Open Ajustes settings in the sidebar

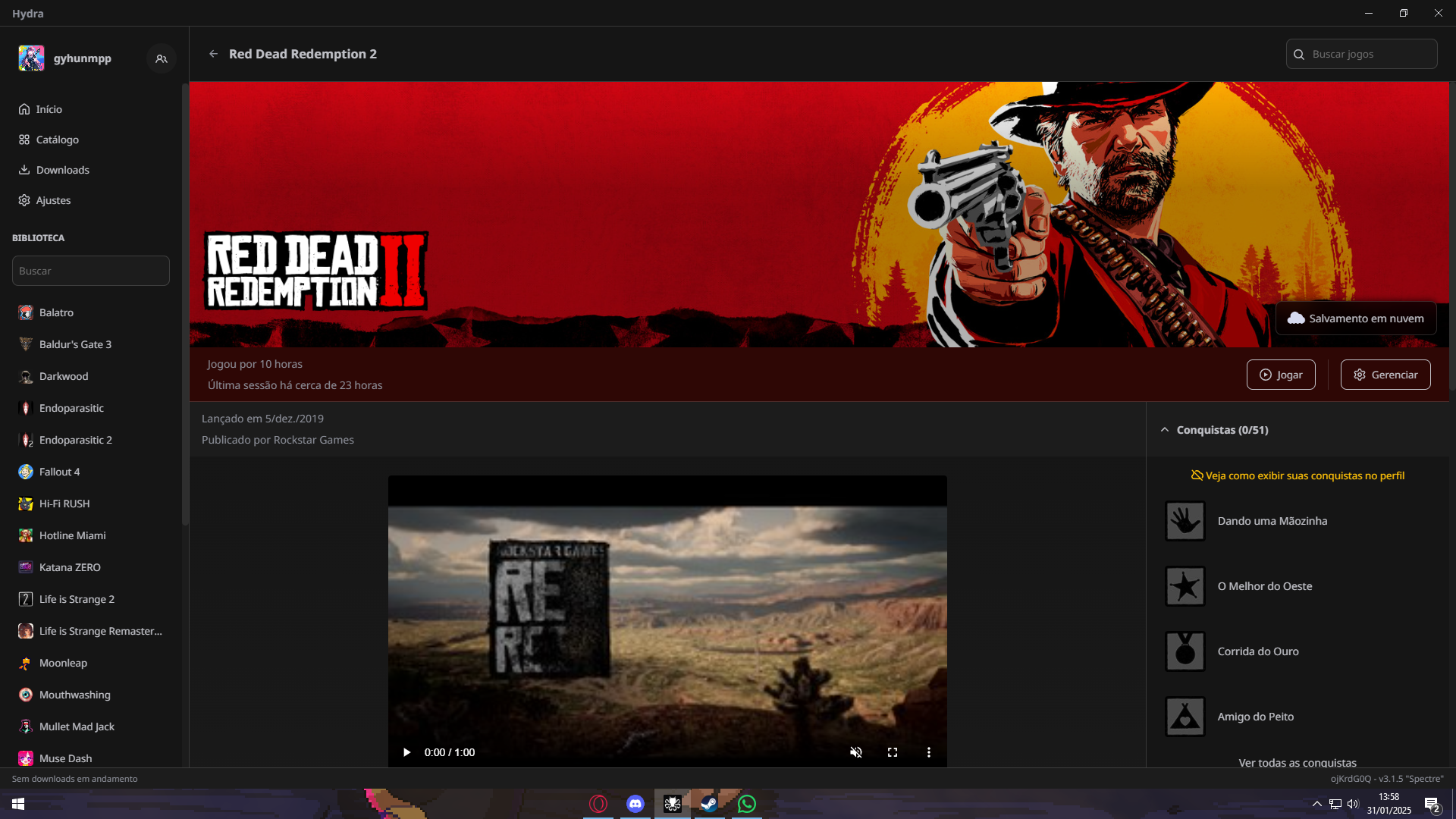coord(53,200)
